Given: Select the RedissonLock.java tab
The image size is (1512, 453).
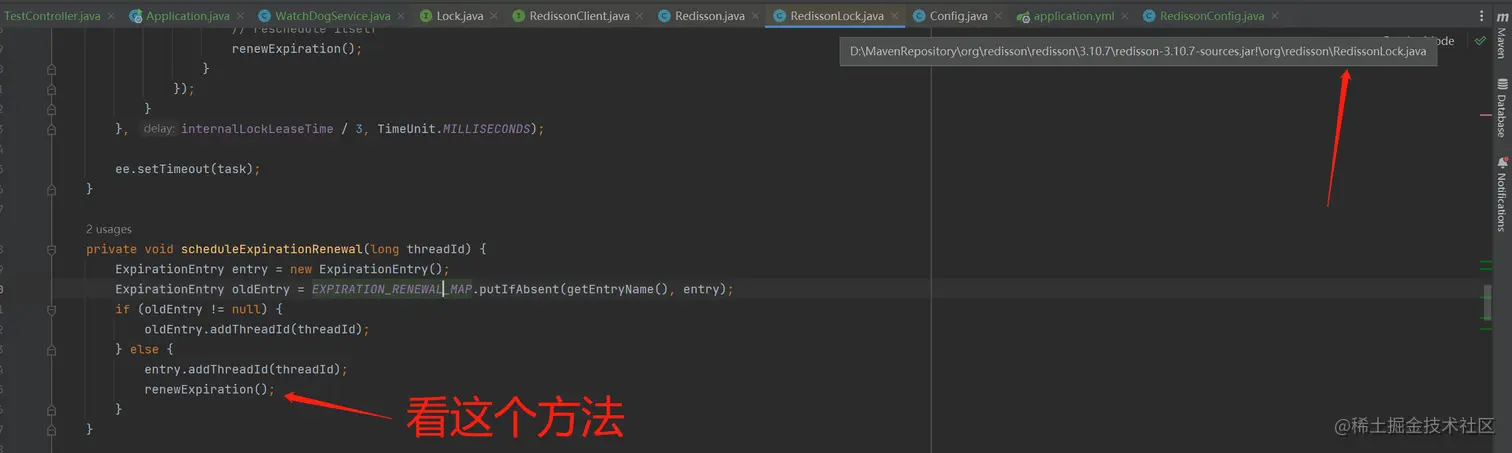Looking at the screenshot, I should pyautogui.click(x=837, y=16).
